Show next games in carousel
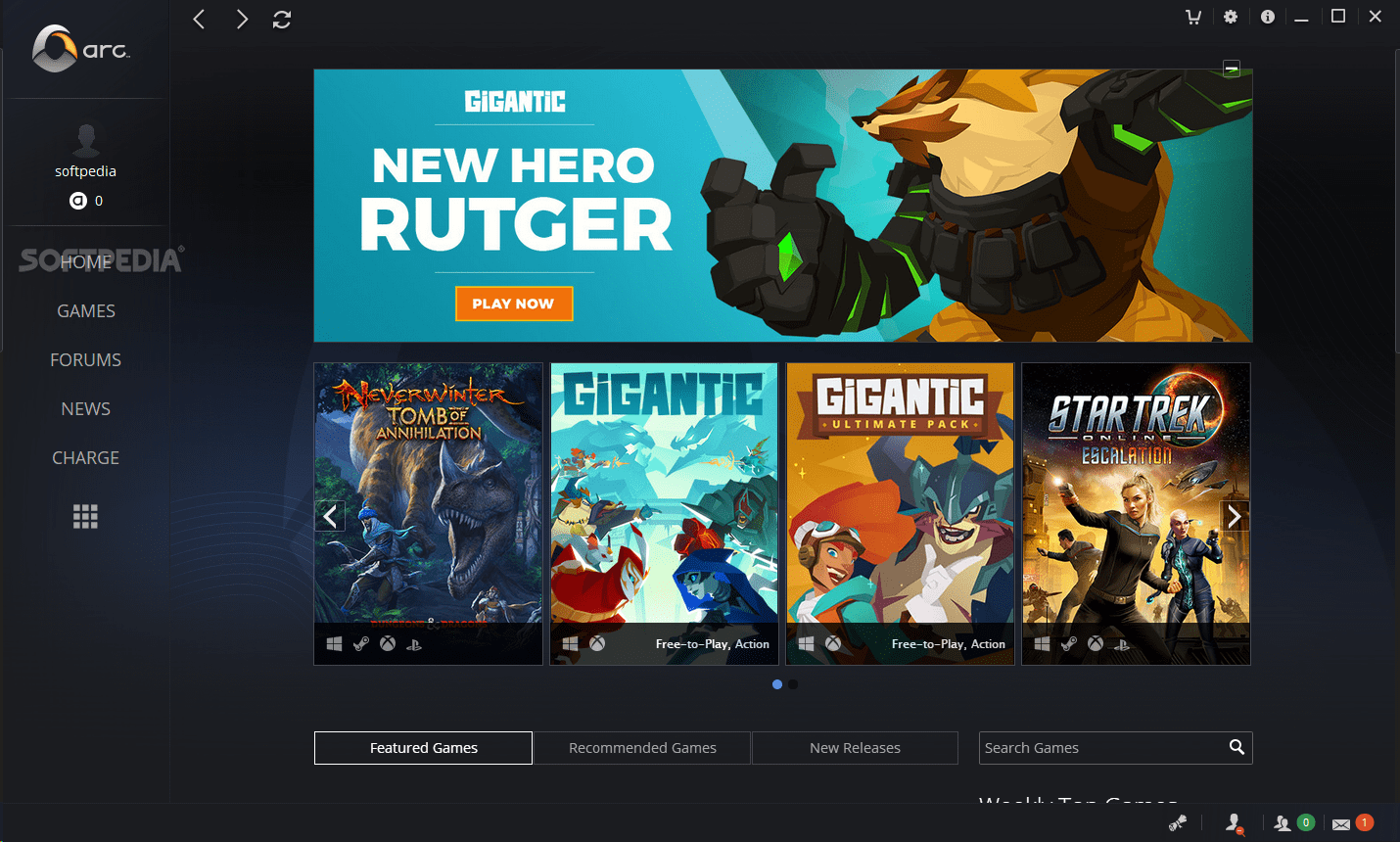Image resolution: width=1400 pixels, height=842 pixels. pyautogui.click(x=1235, y=516)
